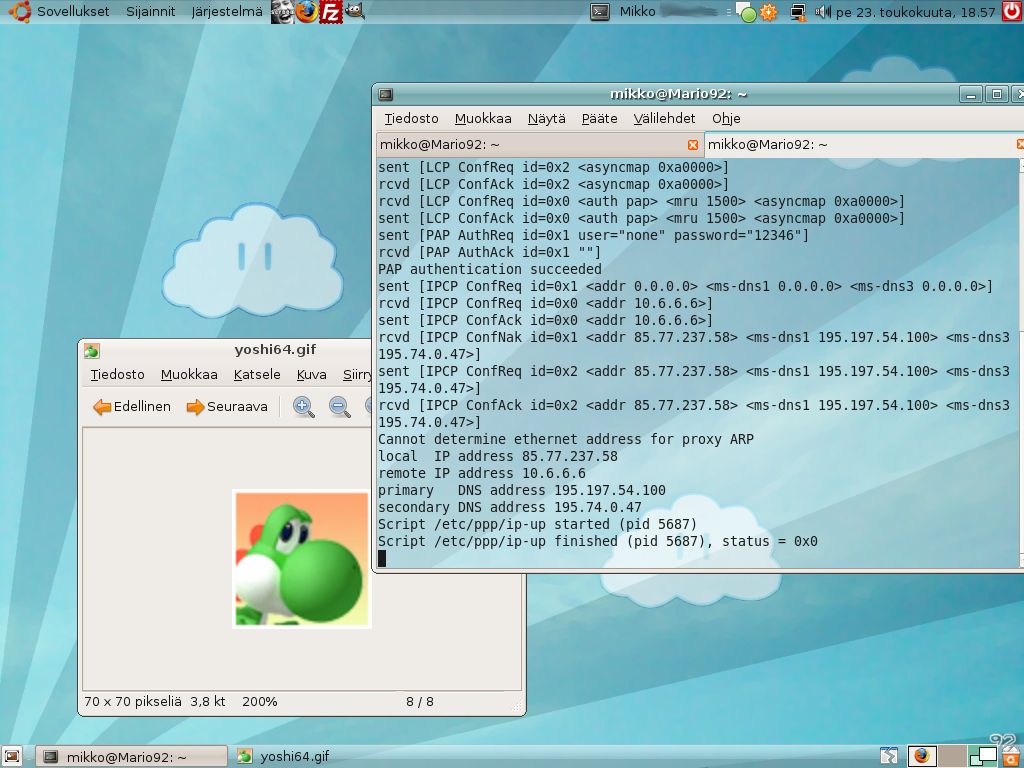The width and height of the screenshot is (1024, 768).
Task: Click 'local IP address 85.77.237.58' line
Action: (498, 456)
